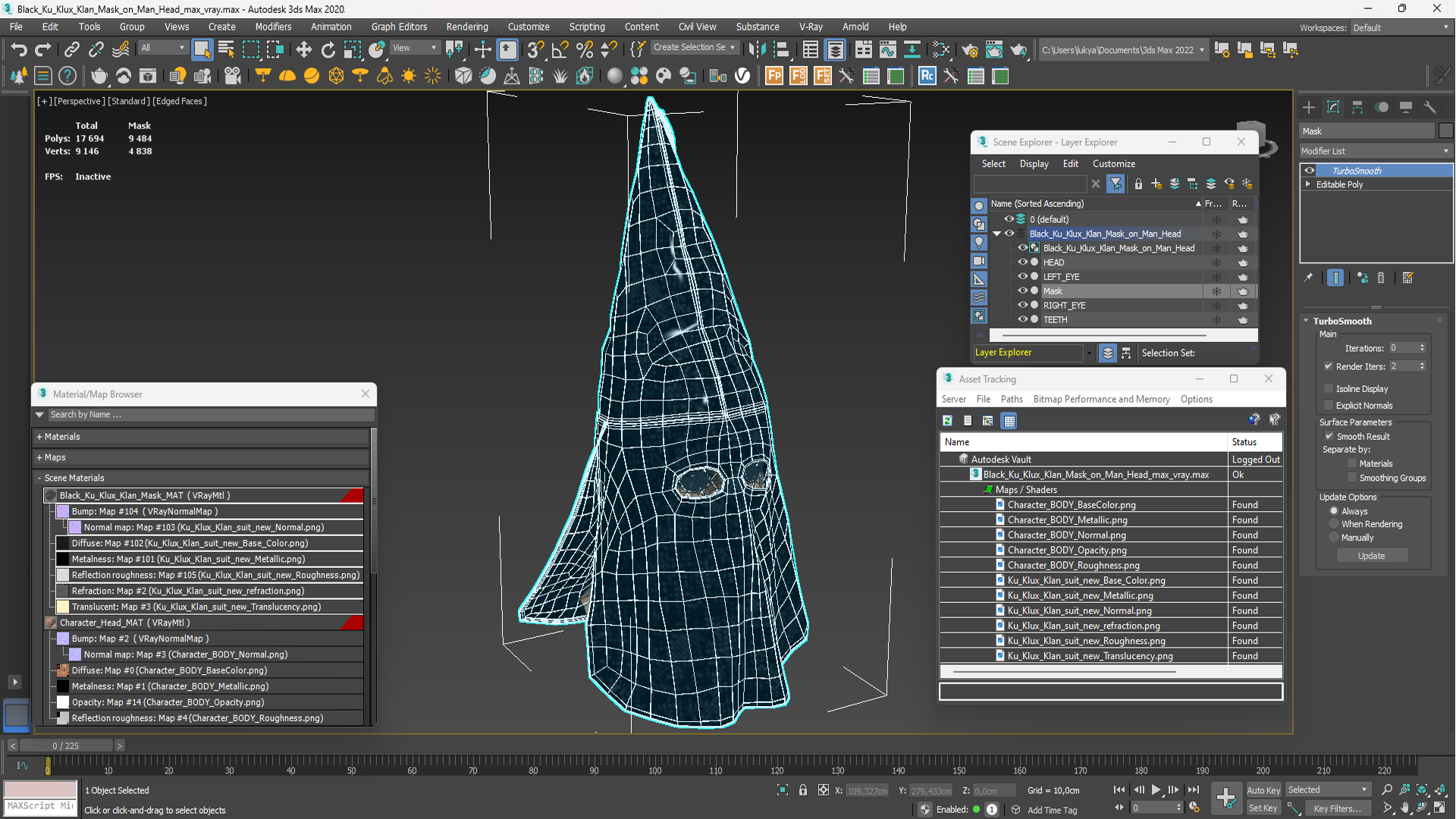Click the Mask object color swatch
The image size is (1456, 819).
[1445, 131]
